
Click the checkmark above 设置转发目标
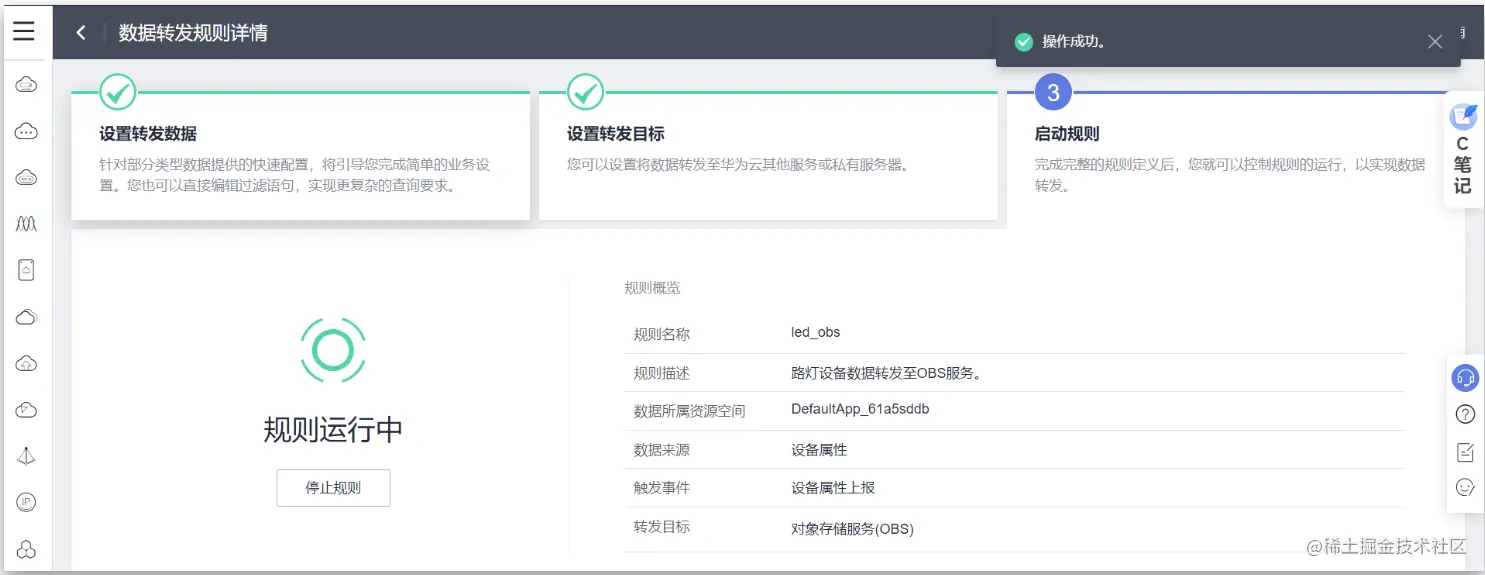tap(585, 93)
